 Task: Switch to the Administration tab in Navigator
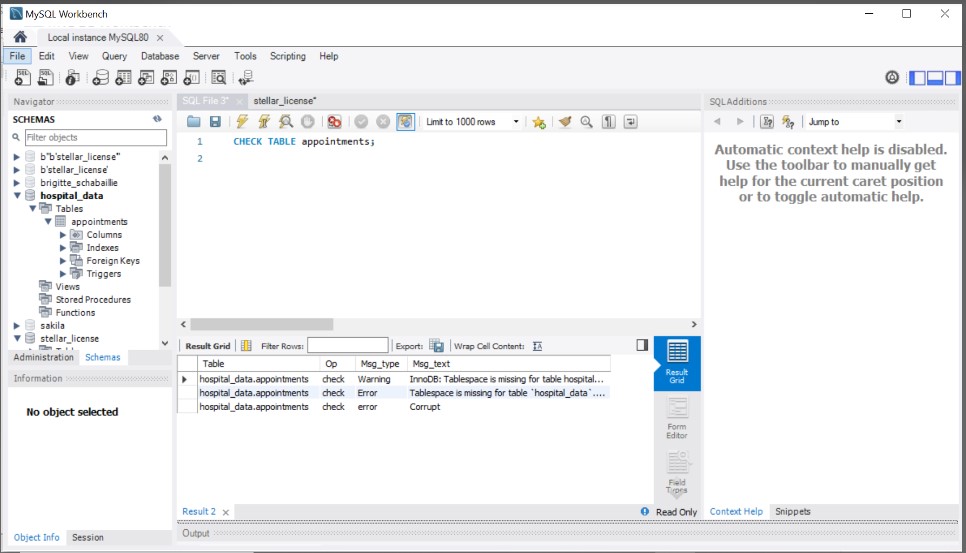43,357
